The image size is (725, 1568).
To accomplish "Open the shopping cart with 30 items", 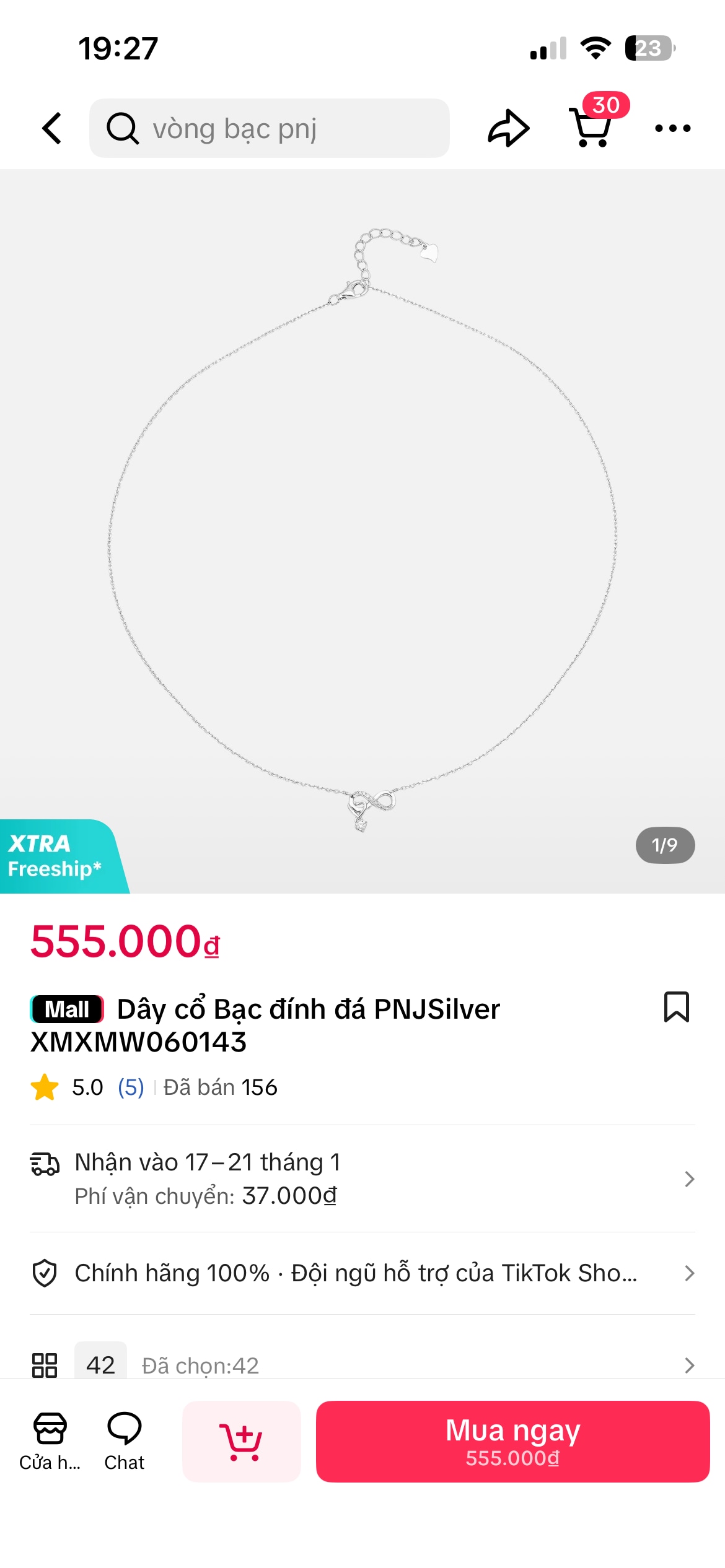I will click(x=592, y=127).
